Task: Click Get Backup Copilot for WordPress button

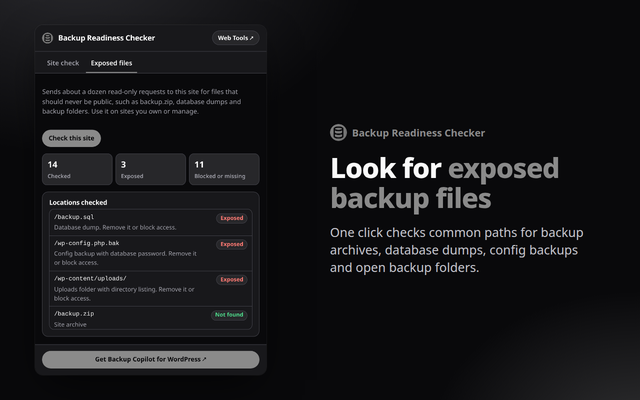Action: [x=151, y=360]
